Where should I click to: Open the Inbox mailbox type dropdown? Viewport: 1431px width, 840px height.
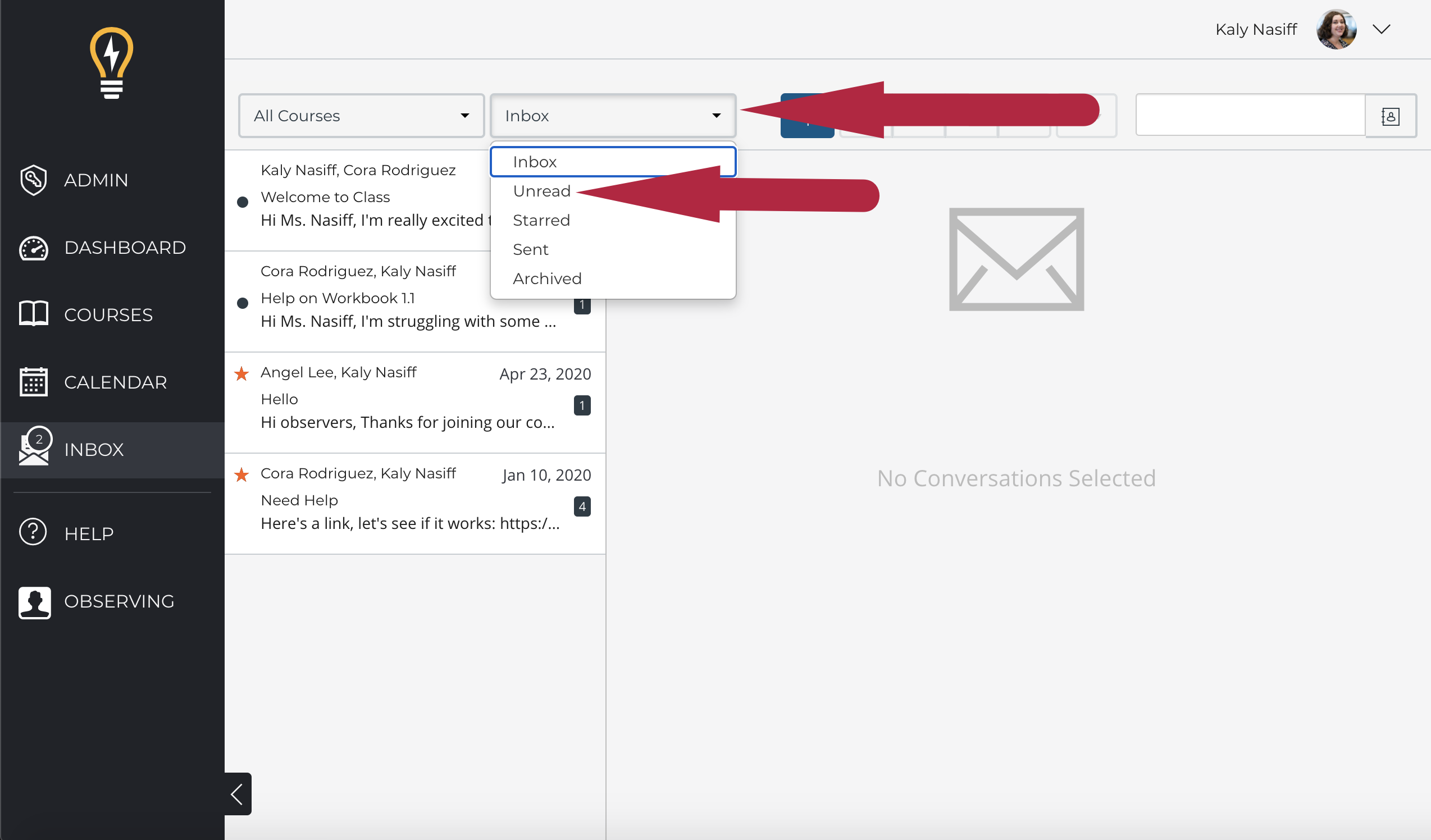(x=613, y=116)
